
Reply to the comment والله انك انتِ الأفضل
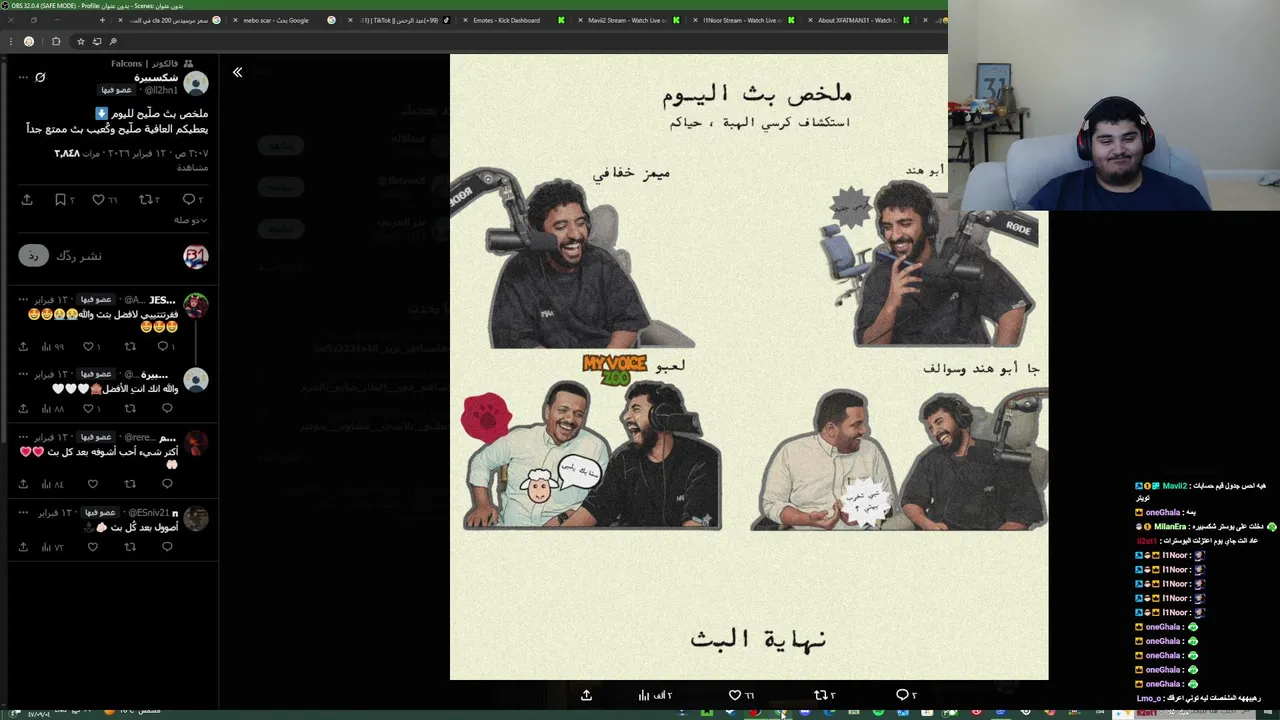point(167,409)
